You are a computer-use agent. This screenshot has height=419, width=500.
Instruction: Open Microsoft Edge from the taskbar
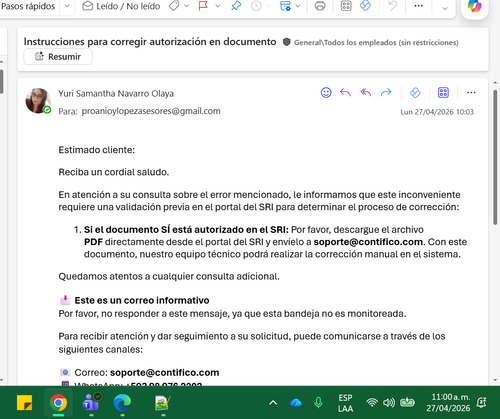pos(122,403)
